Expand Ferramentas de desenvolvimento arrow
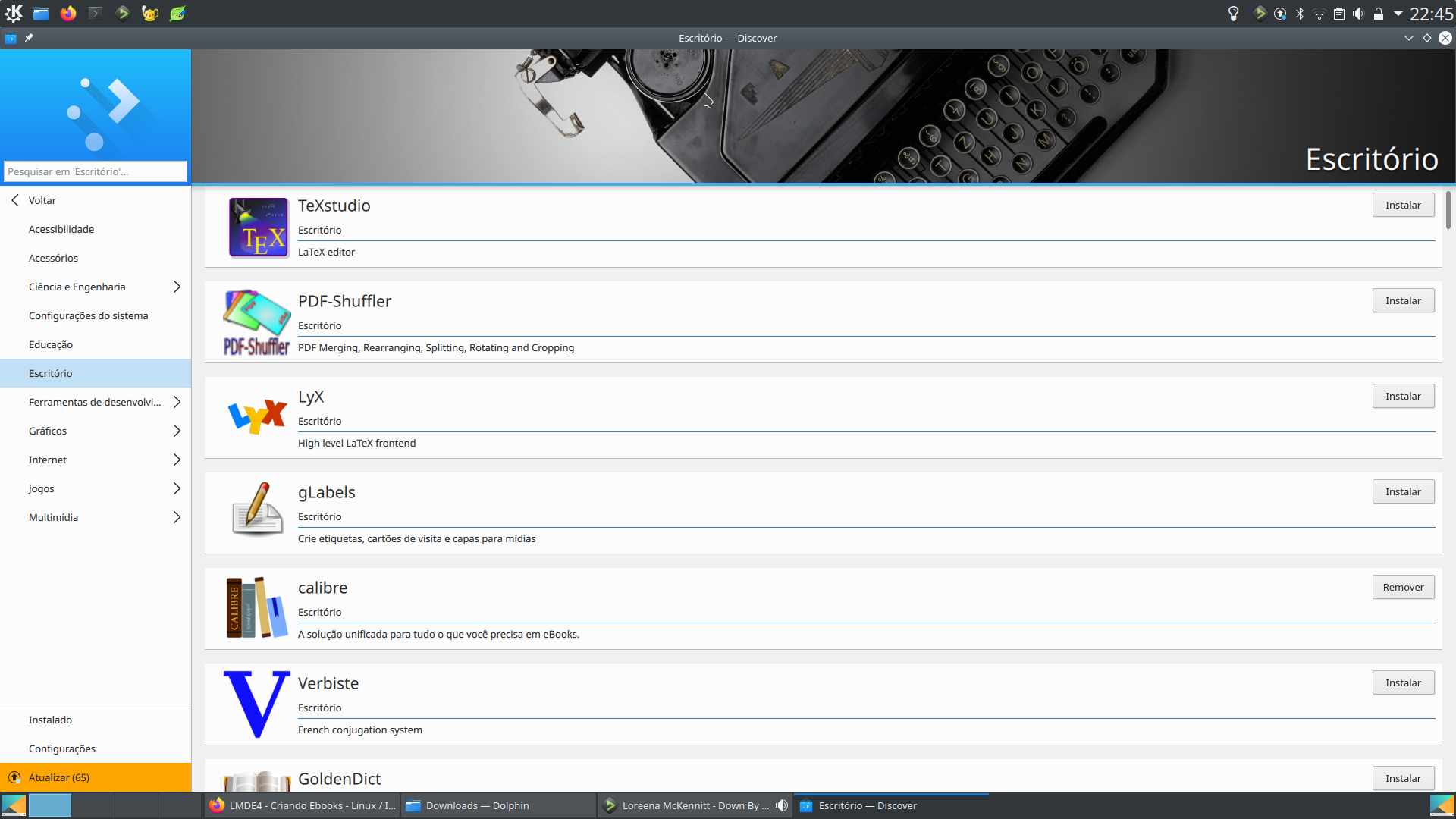Image resolution: width=1456 pixels, height=819 pixels. (177, 402)
